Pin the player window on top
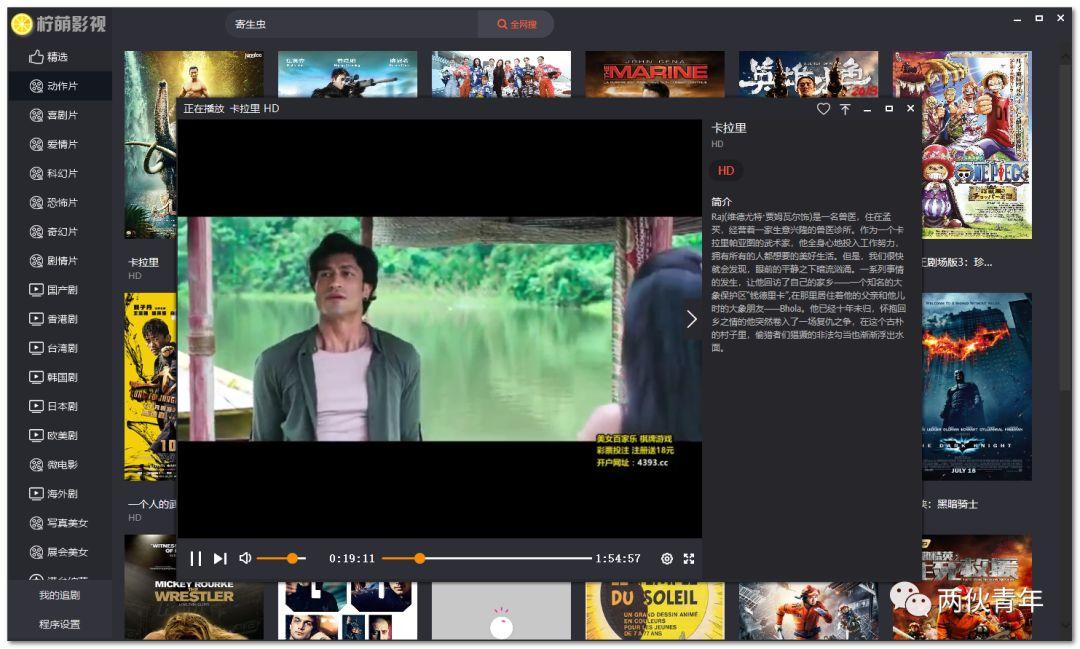The width and height of the screenshot is (1080, 649). pyautogui.click(x=845, y=109)
